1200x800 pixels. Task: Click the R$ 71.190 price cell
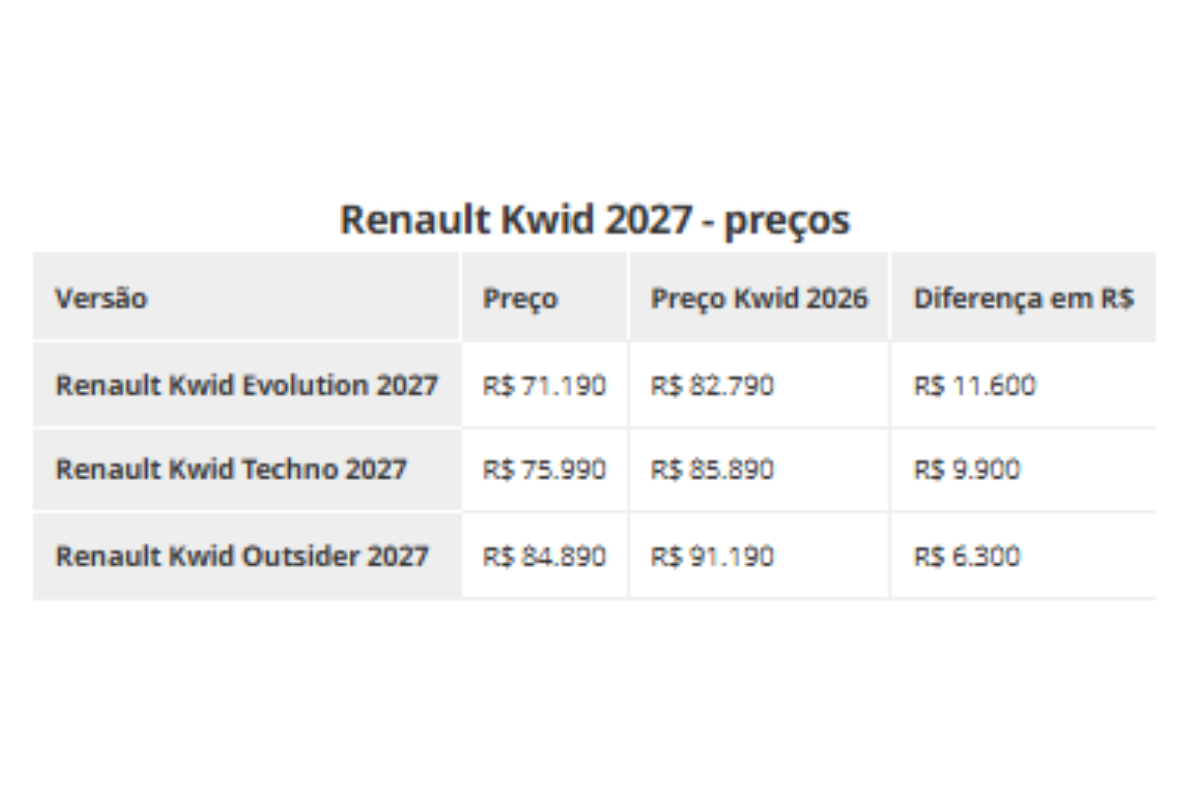(544, 385)
